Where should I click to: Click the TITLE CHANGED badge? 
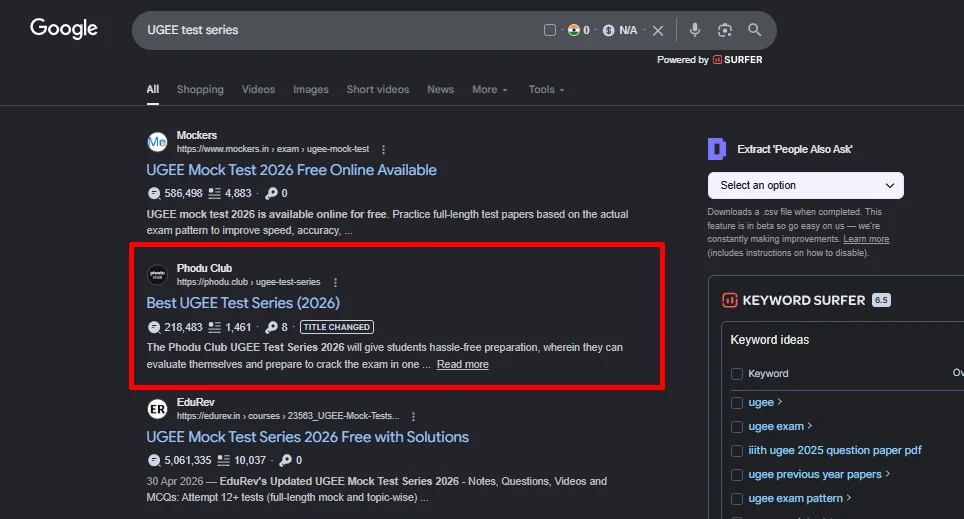pos(337,327)
